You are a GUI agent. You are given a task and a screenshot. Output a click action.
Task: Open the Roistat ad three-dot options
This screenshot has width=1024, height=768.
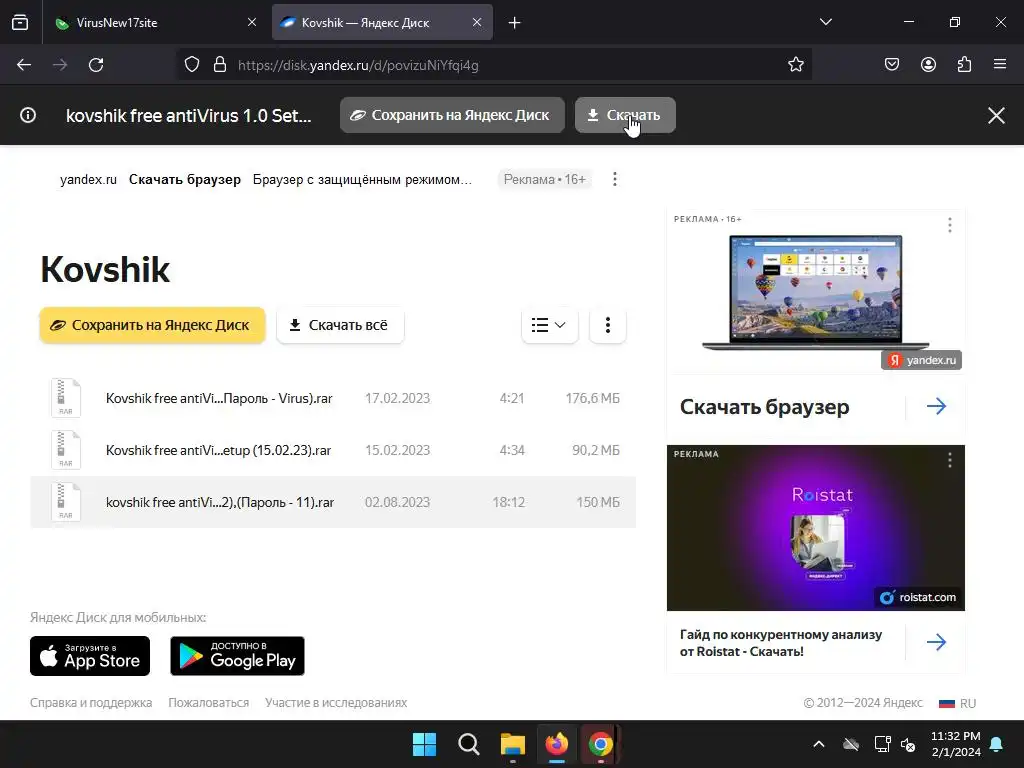tap(950, 460)
